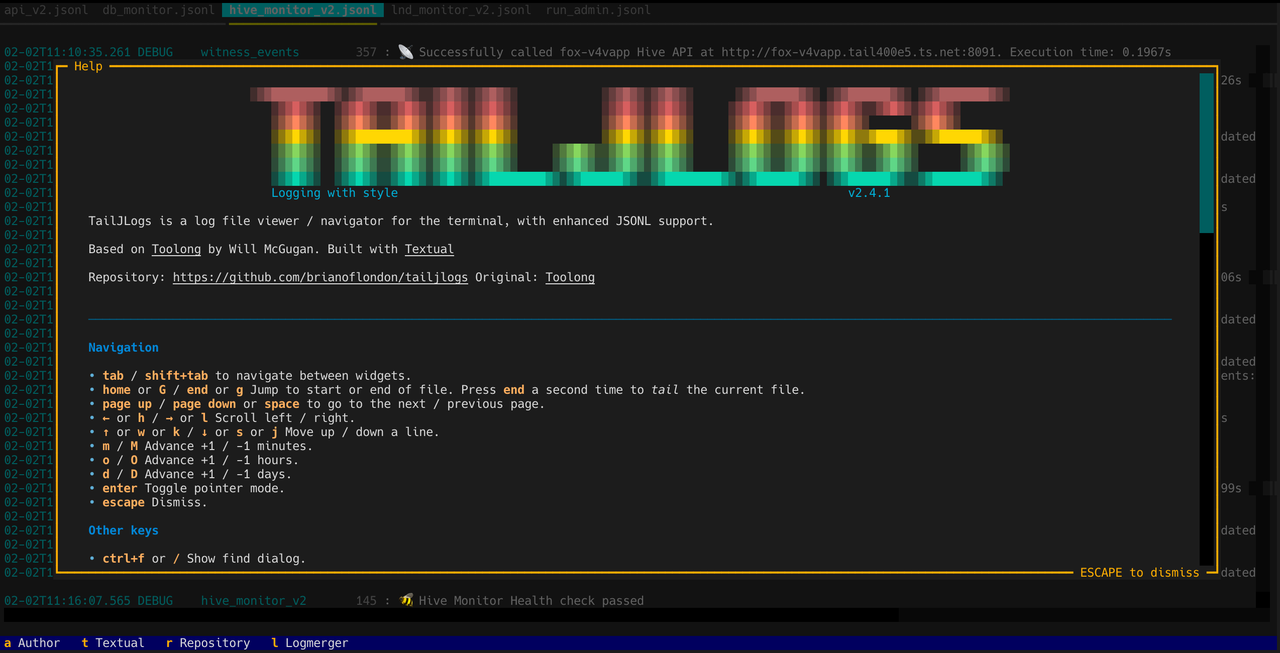This screenshot has height=653, width=1280.
Task: Open the run_admin.jsonl tab
Action: (598, 10)
